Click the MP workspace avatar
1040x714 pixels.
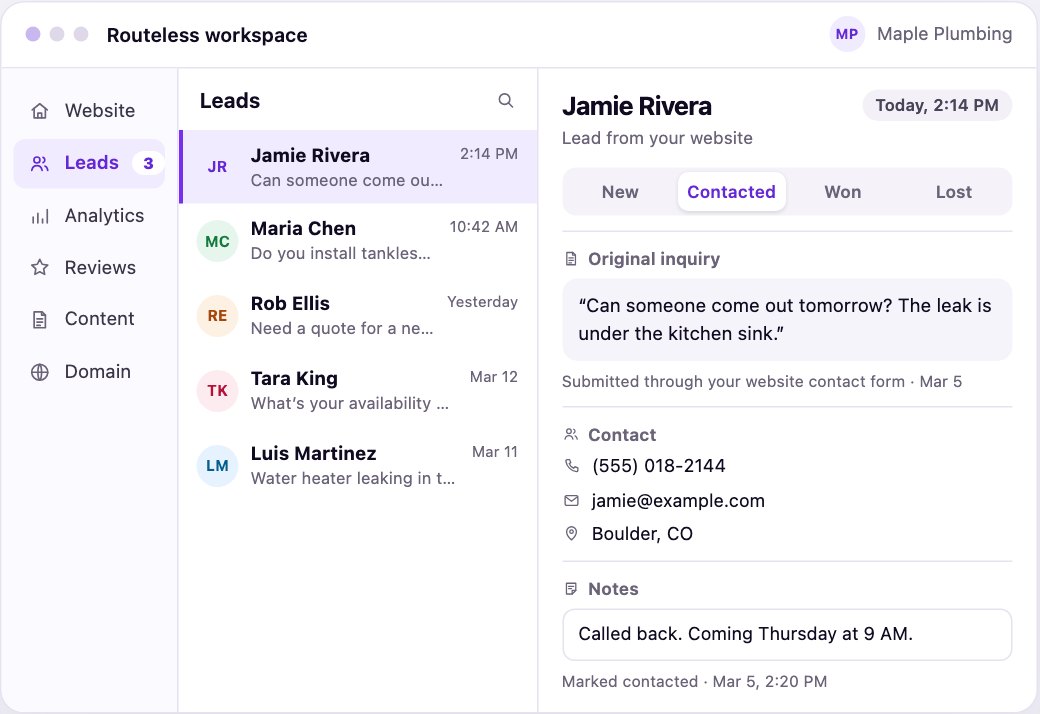(x=846, y=34)
